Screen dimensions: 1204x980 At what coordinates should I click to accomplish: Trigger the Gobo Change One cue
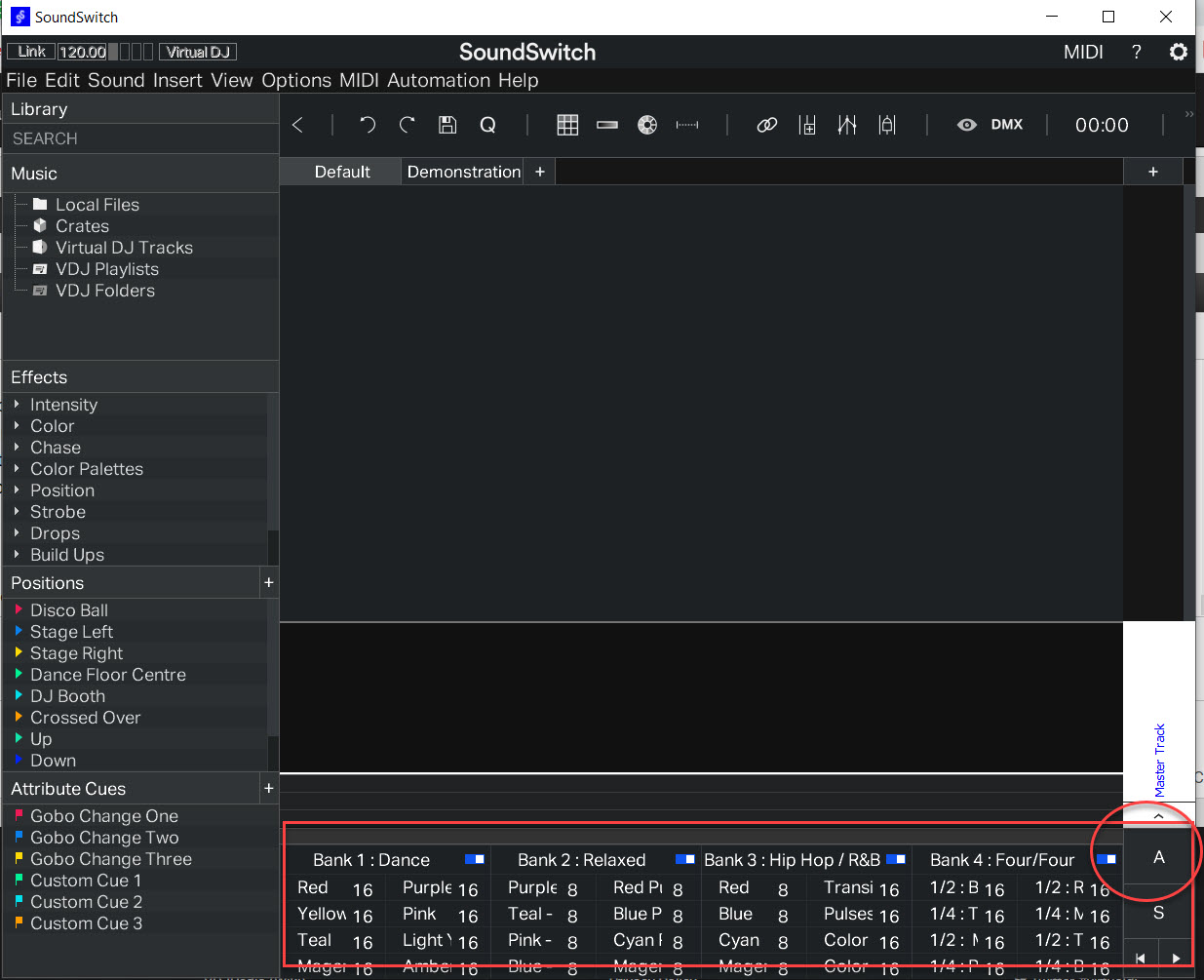[x=104, y=816]
